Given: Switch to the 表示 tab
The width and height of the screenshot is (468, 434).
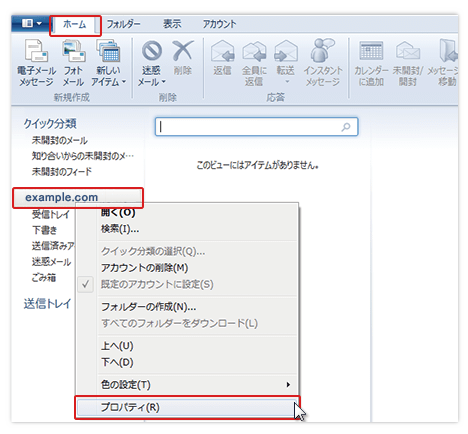Looking at the screenshot, I should 172,24.
